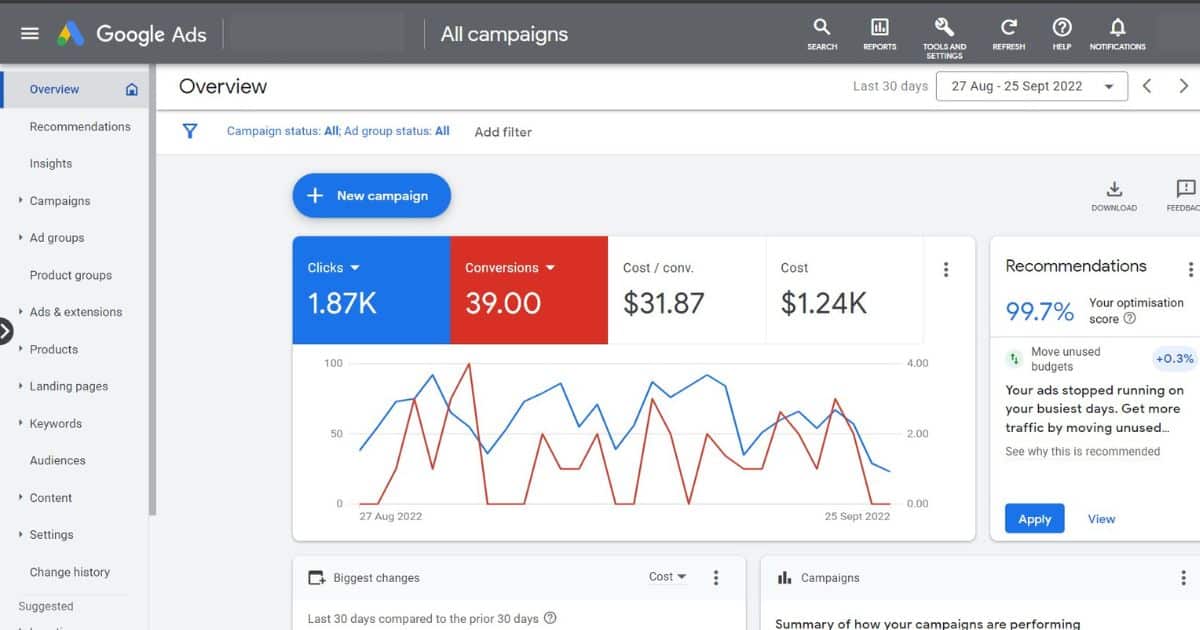Open Notifications from the bell icon

pos(1117,32)
